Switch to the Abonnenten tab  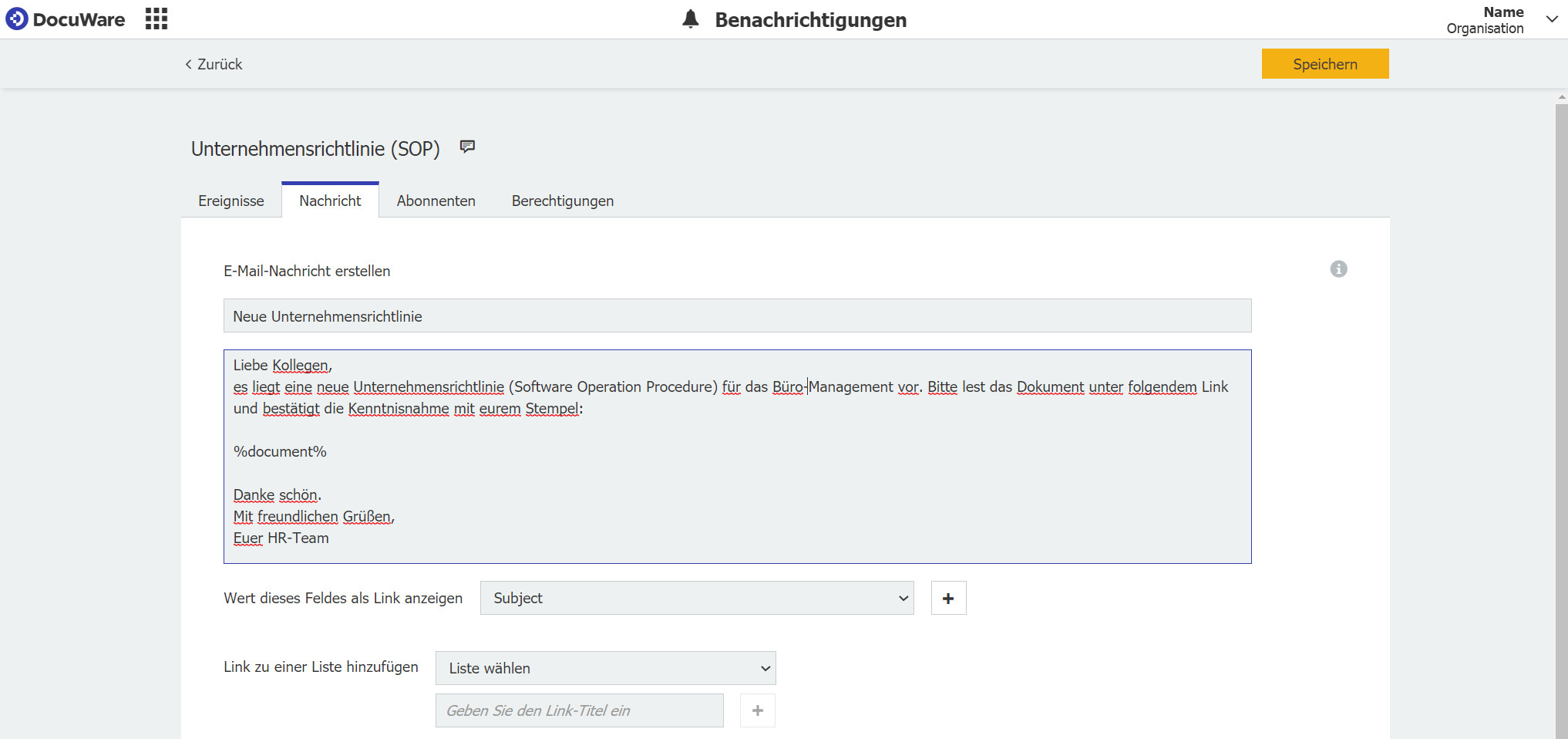point(436,201)
